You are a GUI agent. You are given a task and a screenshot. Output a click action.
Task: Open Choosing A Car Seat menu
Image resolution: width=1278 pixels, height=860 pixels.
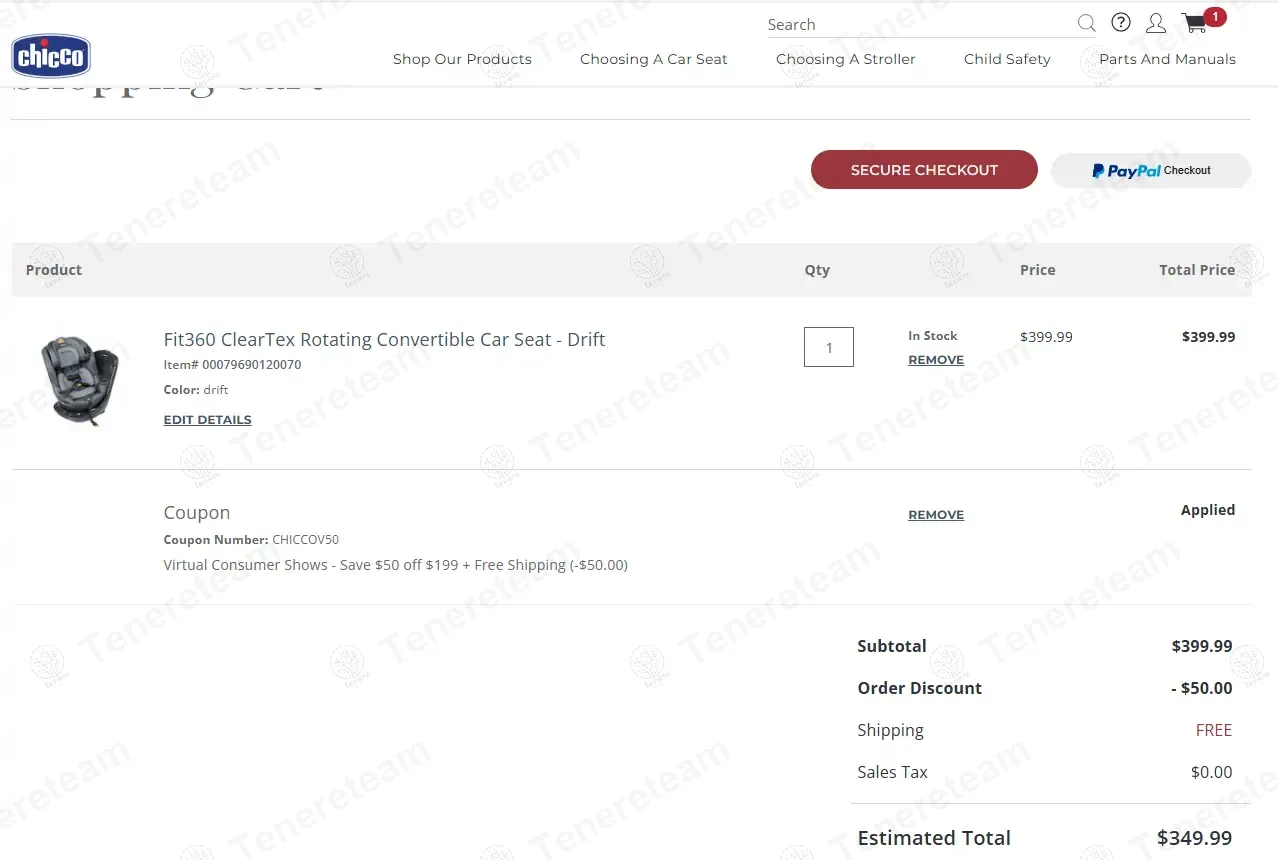tap(654, 59)
